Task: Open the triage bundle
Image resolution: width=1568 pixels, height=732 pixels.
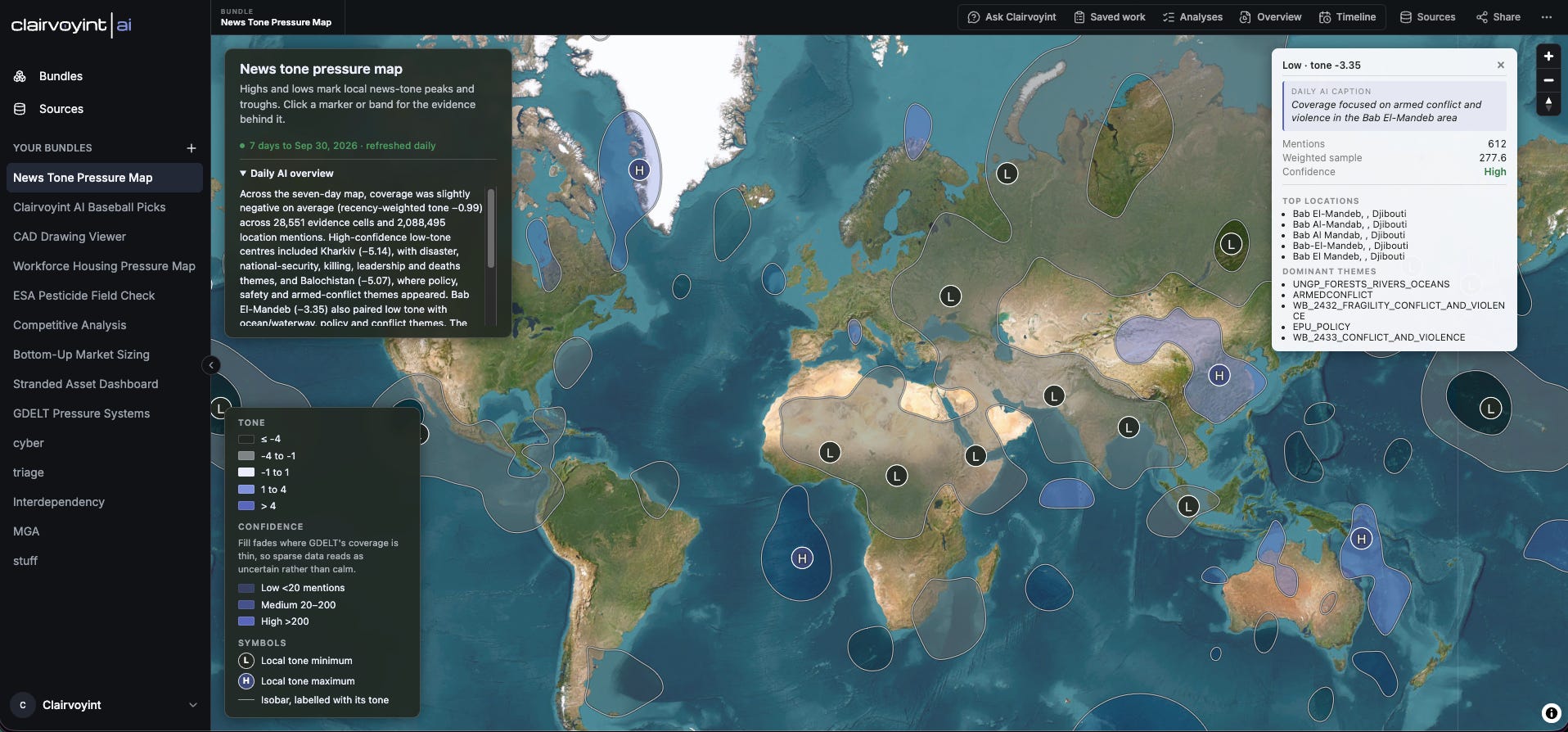Action: click(x=105, y=472)
